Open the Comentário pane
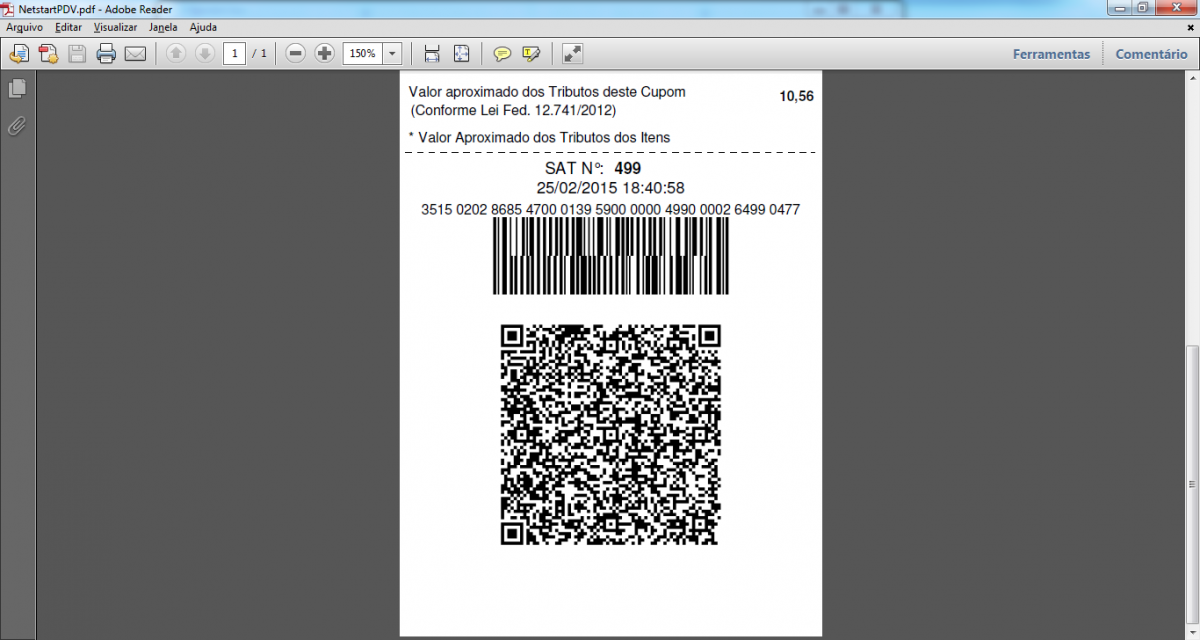The image size is (1200, 640). coord(1151,54)
